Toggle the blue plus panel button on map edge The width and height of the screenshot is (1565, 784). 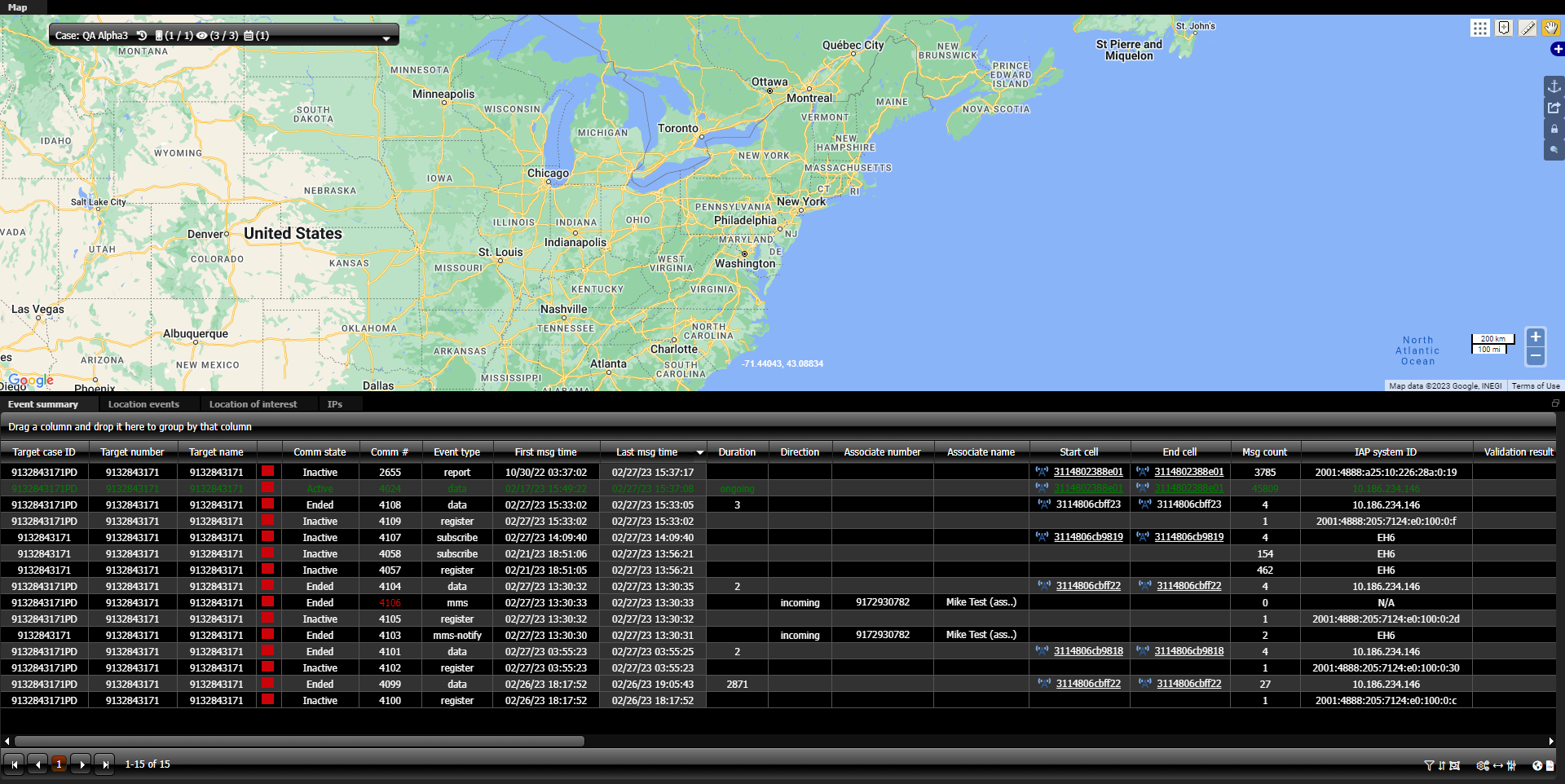pyautogui.click(x=1558, y=50)
